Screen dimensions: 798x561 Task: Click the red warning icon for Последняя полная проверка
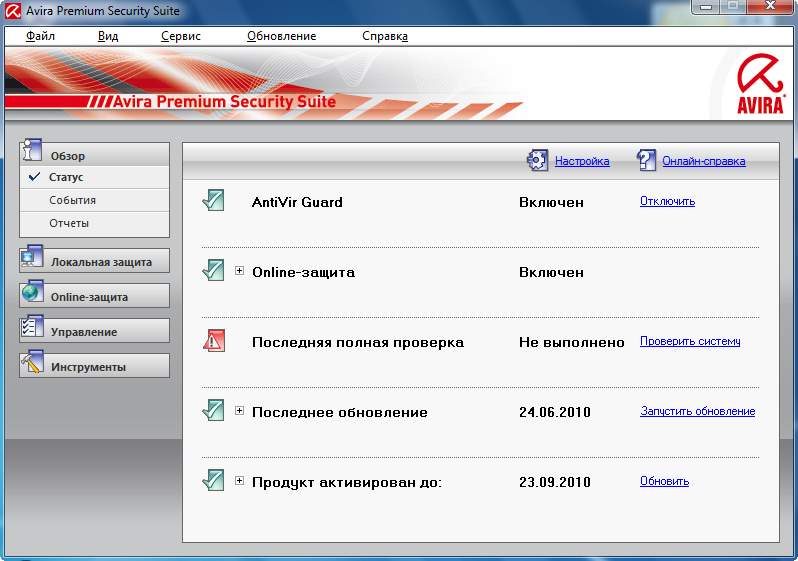[213, 341]
